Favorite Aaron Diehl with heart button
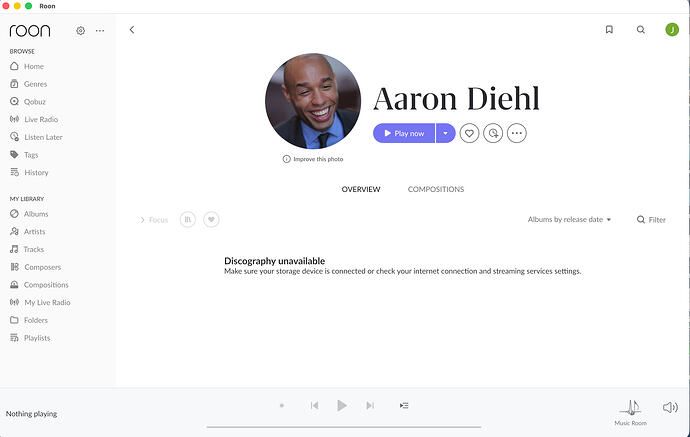The image size is (690, 437). [x=469, y=133]
